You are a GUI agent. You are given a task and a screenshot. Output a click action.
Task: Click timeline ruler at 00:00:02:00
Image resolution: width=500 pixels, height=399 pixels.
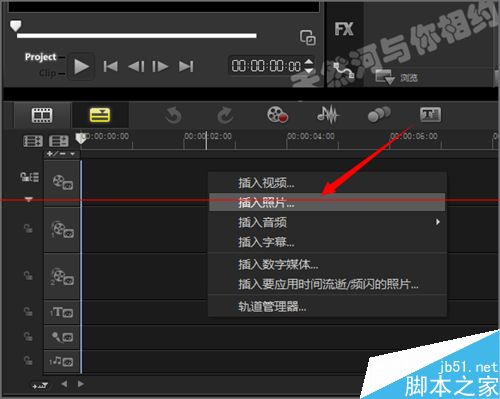(x=208, y=136)
